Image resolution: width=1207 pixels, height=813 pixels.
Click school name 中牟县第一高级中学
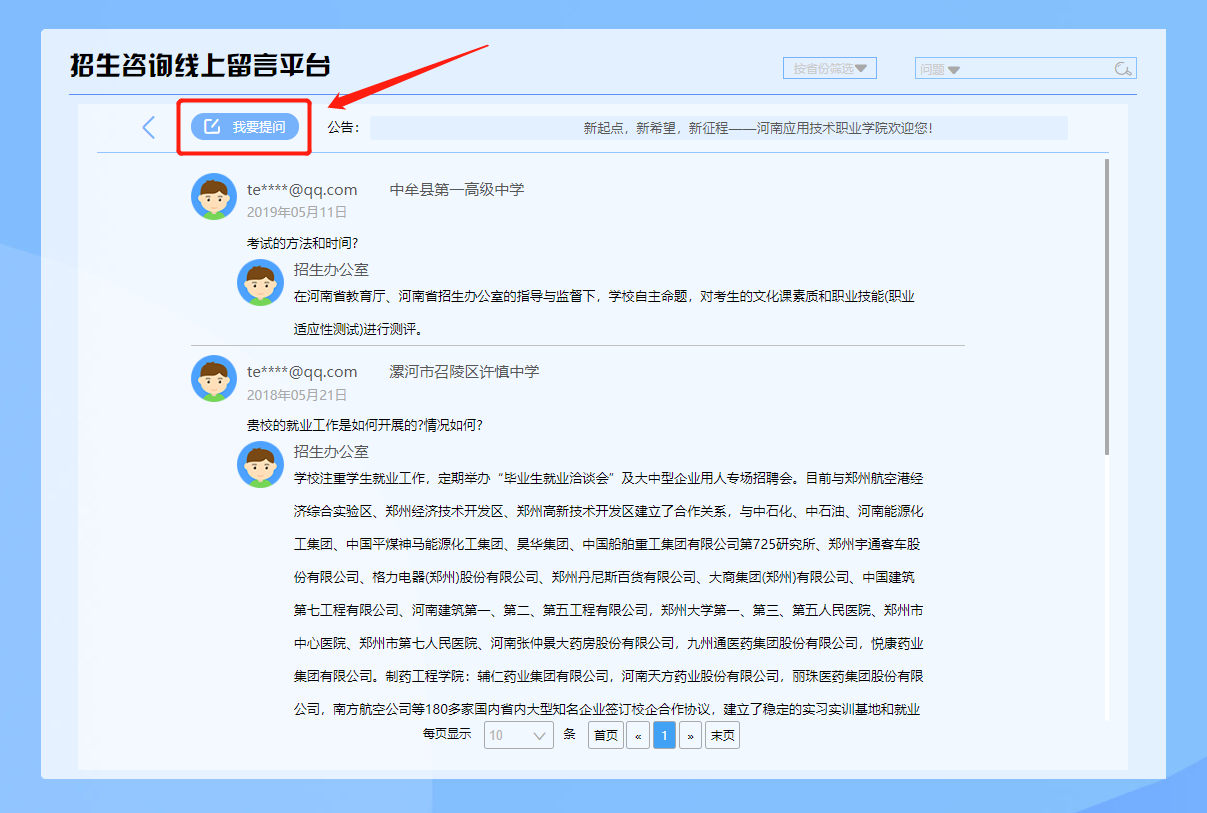(x=457, y=189)
